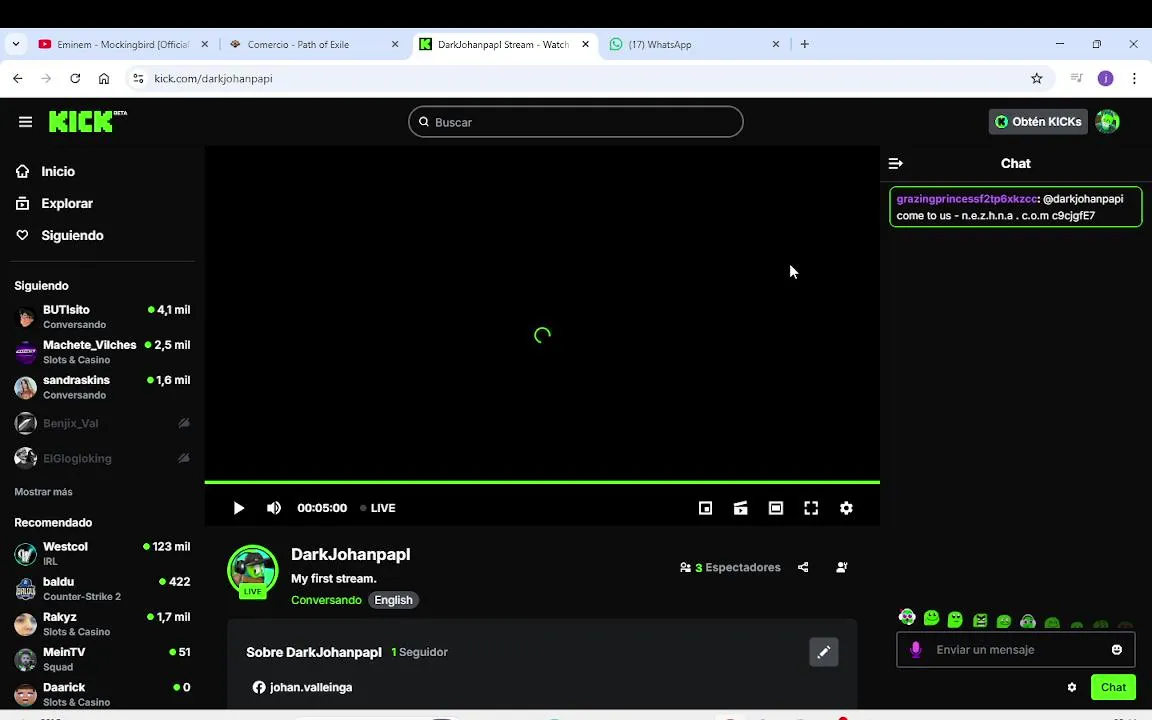Open Machete_Vilches channel in sidebar
Image resolution: width=1152 pixels, height=720 pixels.
[102, 352]
